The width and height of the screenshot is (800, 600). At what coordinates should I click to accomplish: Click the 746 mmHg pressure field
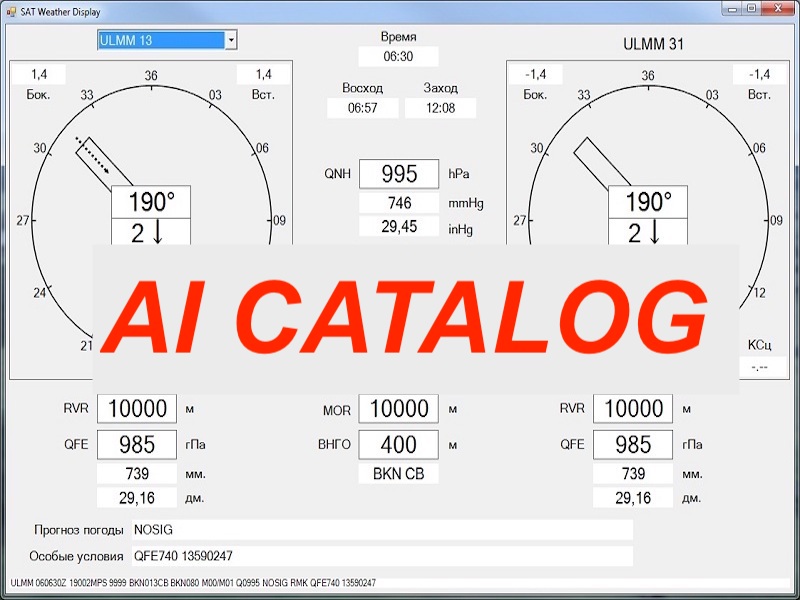coord(398,203)
